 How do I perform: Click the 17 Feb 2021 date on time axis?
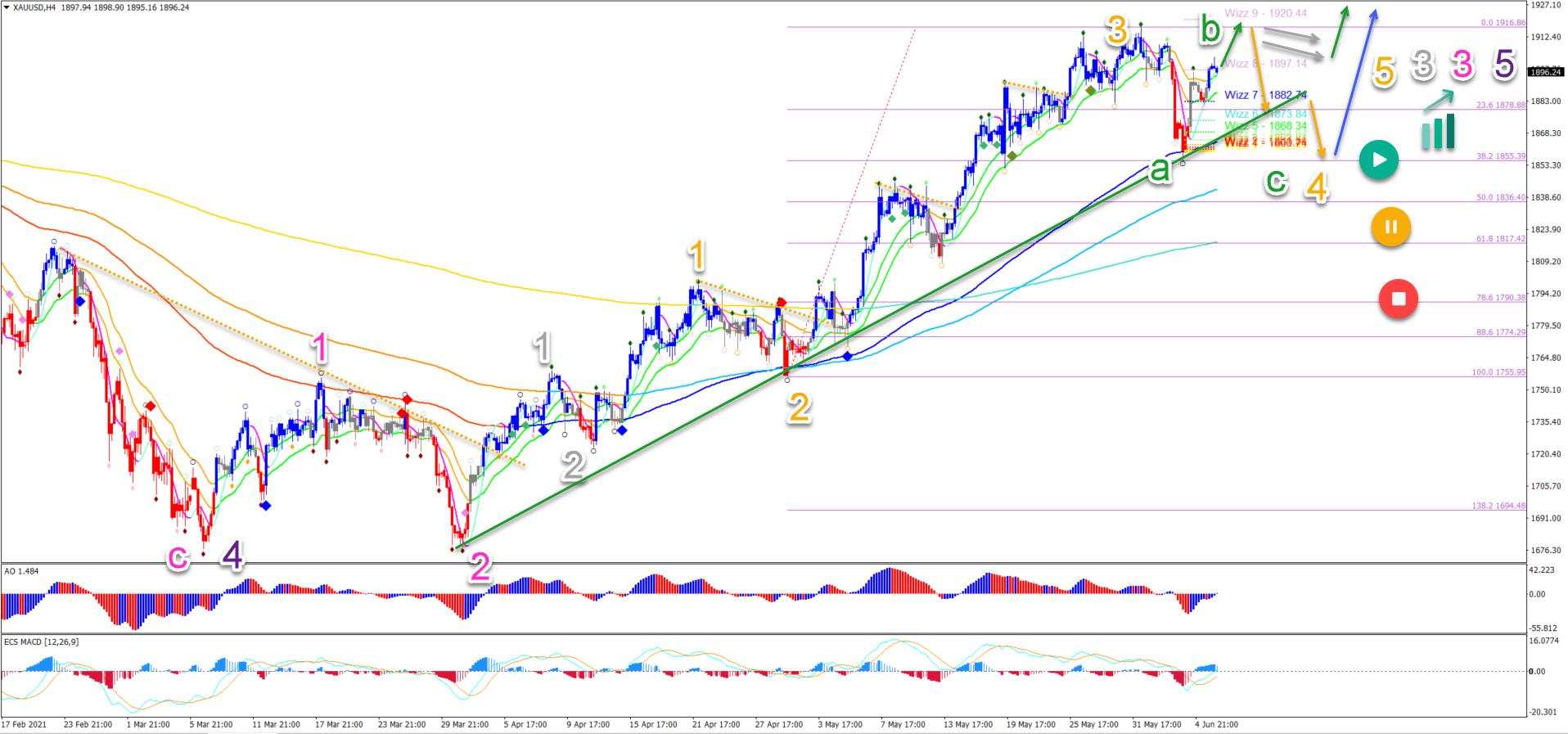click(24, 724)
